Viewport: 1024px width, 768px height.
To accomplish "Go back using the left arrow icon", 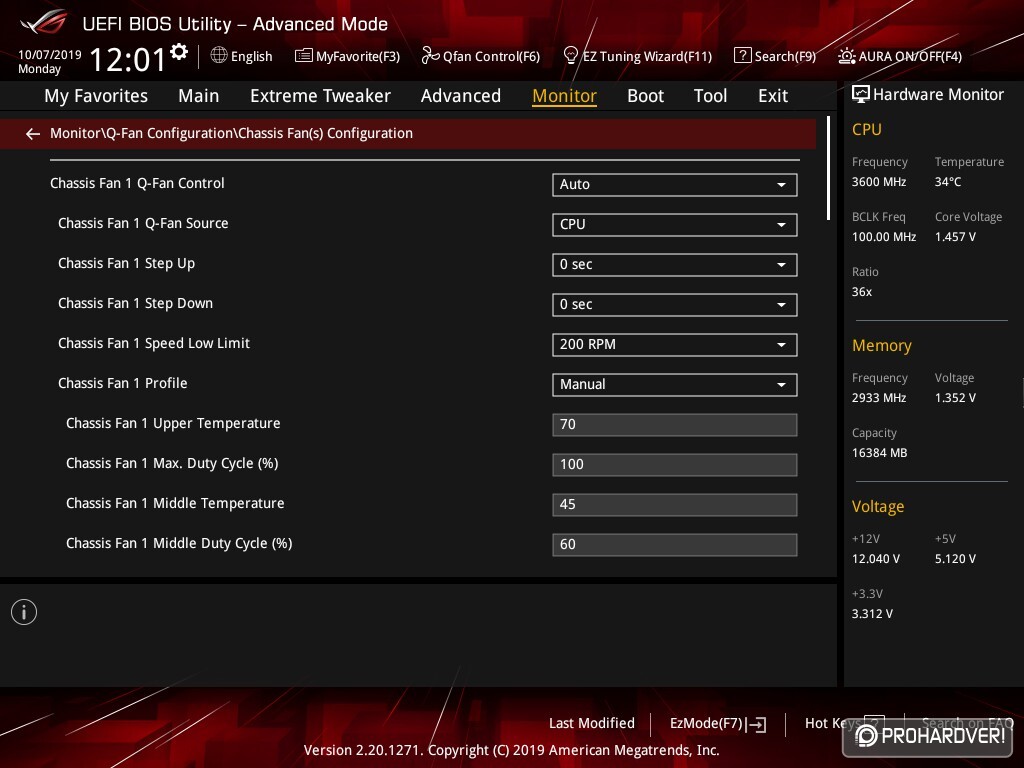I will 33,134.
